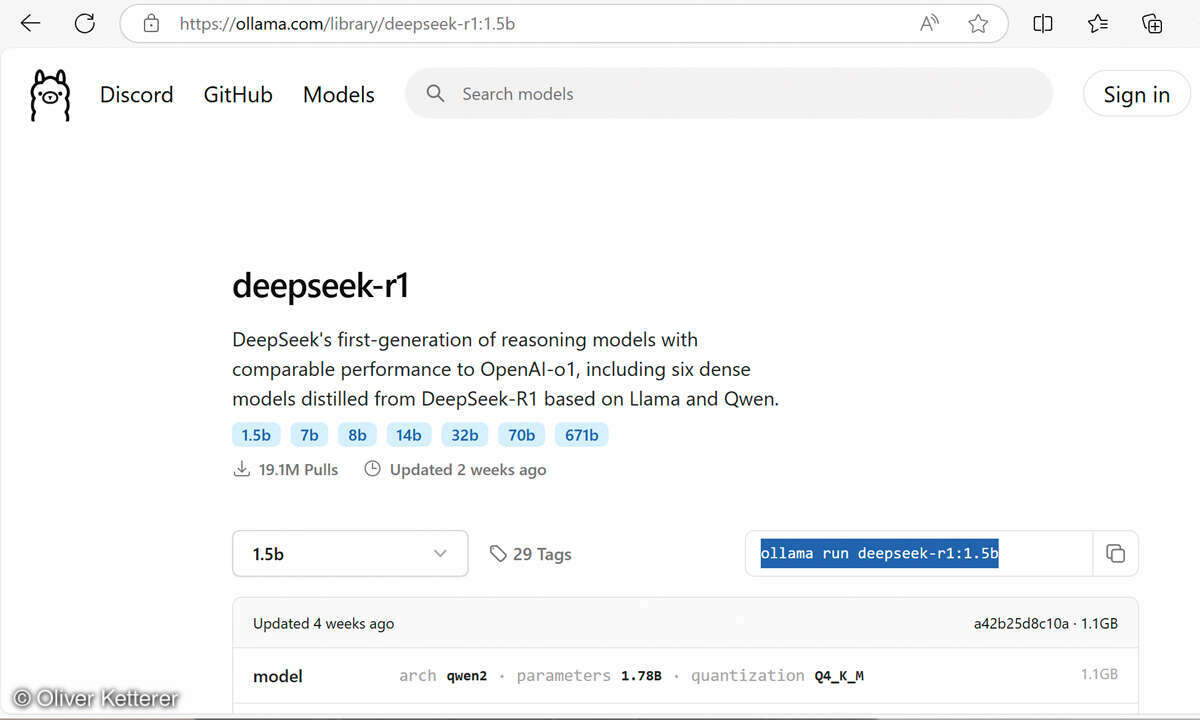Select the 70b size tag
Viewport: 1200px width, 720px height.
click(522, 435)
